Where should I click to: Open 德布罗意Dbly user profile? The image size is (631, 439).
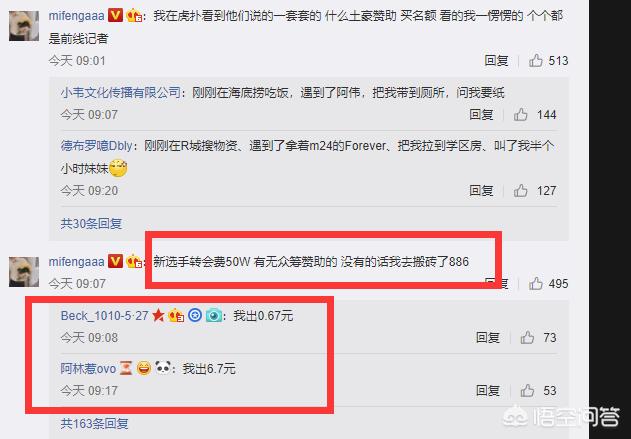(x=97, y=145)
